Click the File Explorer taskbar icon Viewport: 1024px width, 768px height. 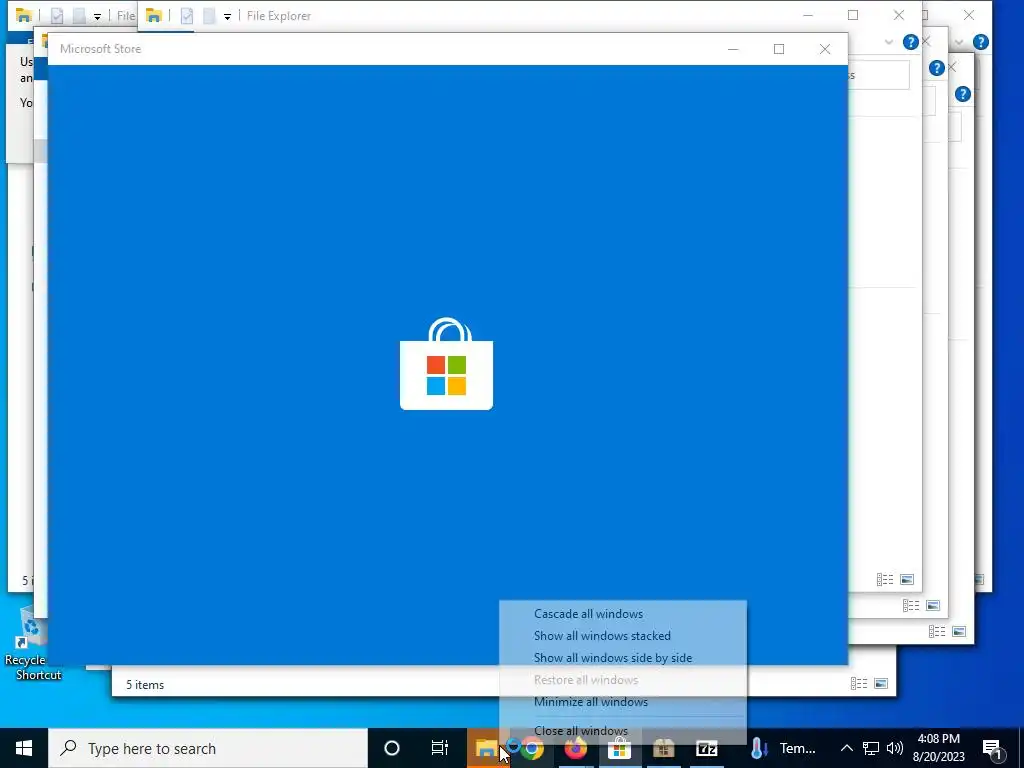click(x=485, y=749)
